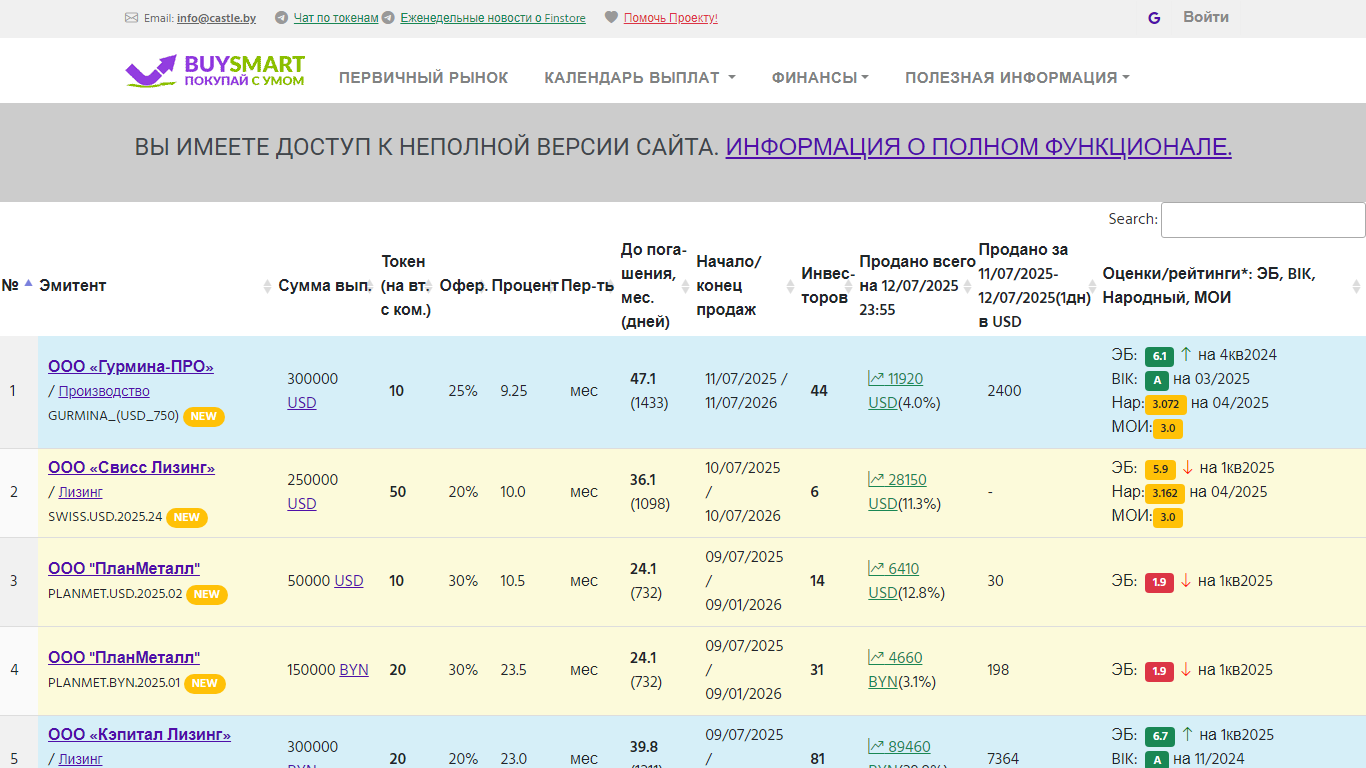
Task: Click NEW badge on SWISS.USD.2025.24
Action: [187, 517]
